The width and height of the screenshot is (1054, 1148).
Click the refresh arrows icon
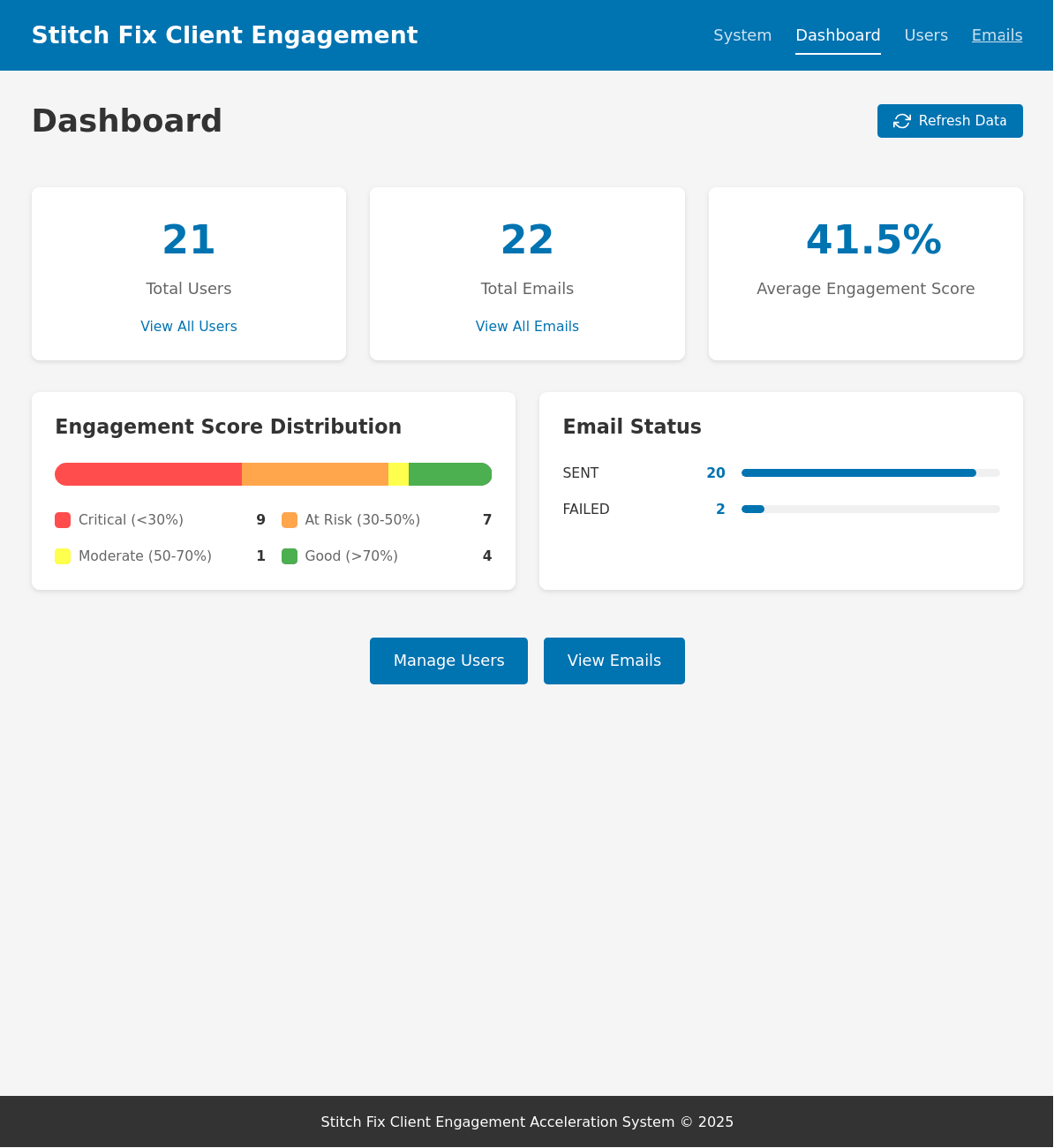[902, 121]
